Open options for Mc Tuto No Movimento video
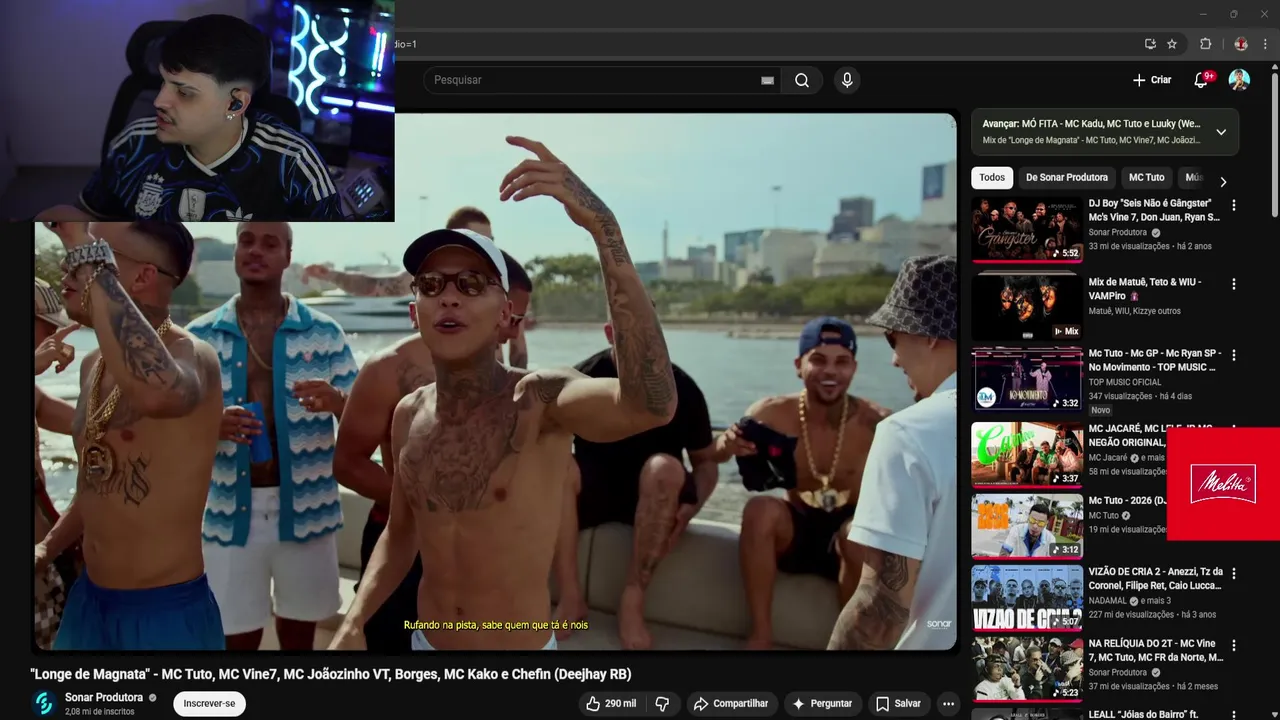The height and width of the screenshot is (720, 1280). click(1233, 355)
